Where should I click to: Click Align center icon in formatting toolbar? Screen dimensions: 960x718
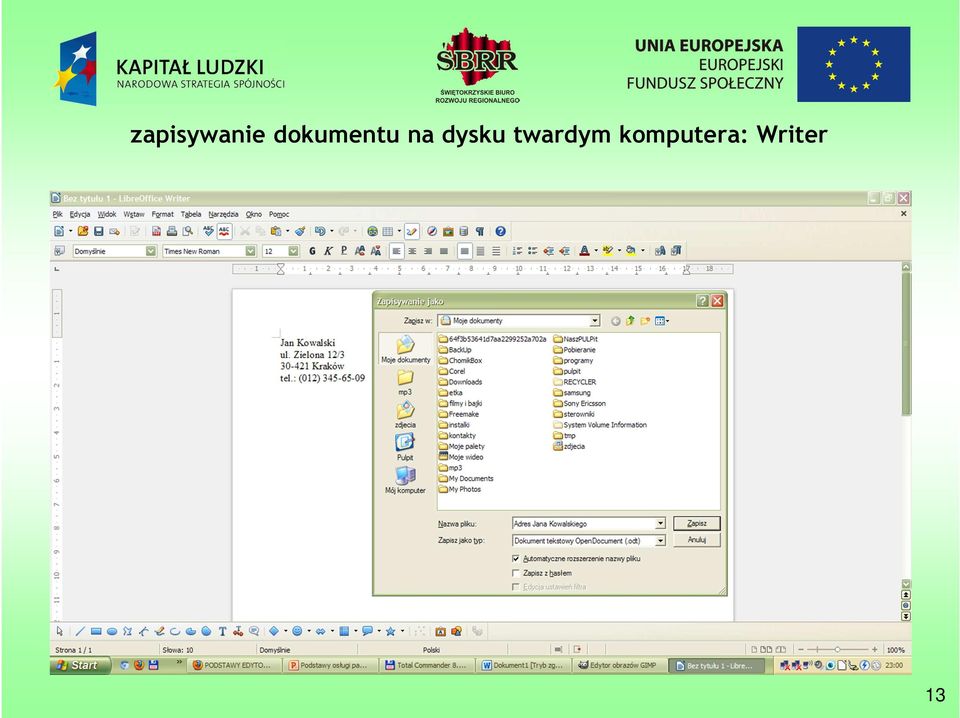(412, 251)
